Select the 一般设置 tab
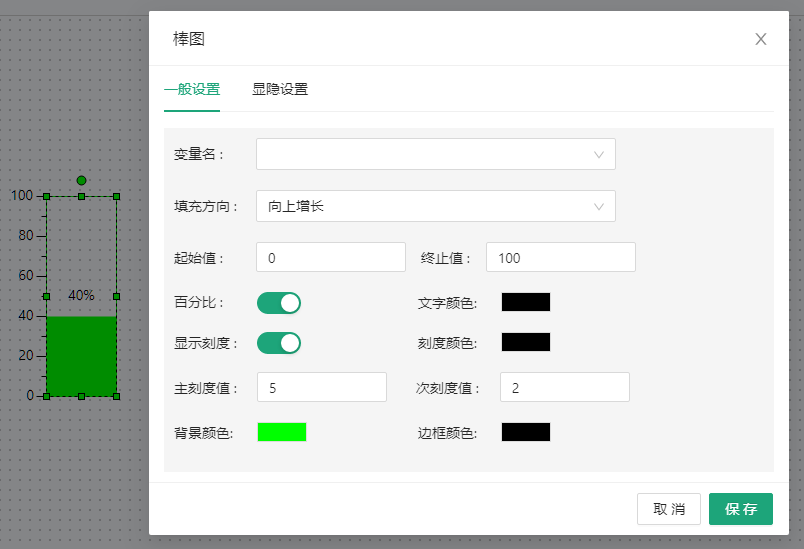The width and height of the screenshot is (804, 549). tap(192, 89)
